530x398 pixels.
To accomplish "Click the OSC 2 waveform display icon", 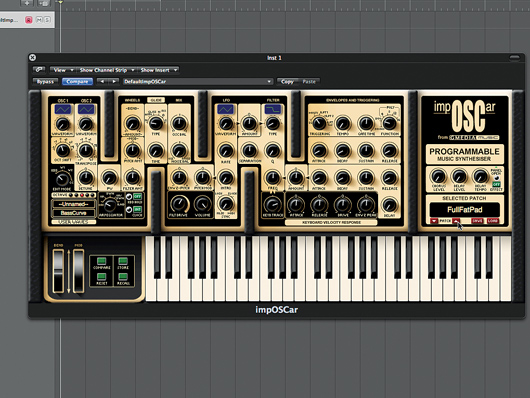I will [x=86, y=109].
